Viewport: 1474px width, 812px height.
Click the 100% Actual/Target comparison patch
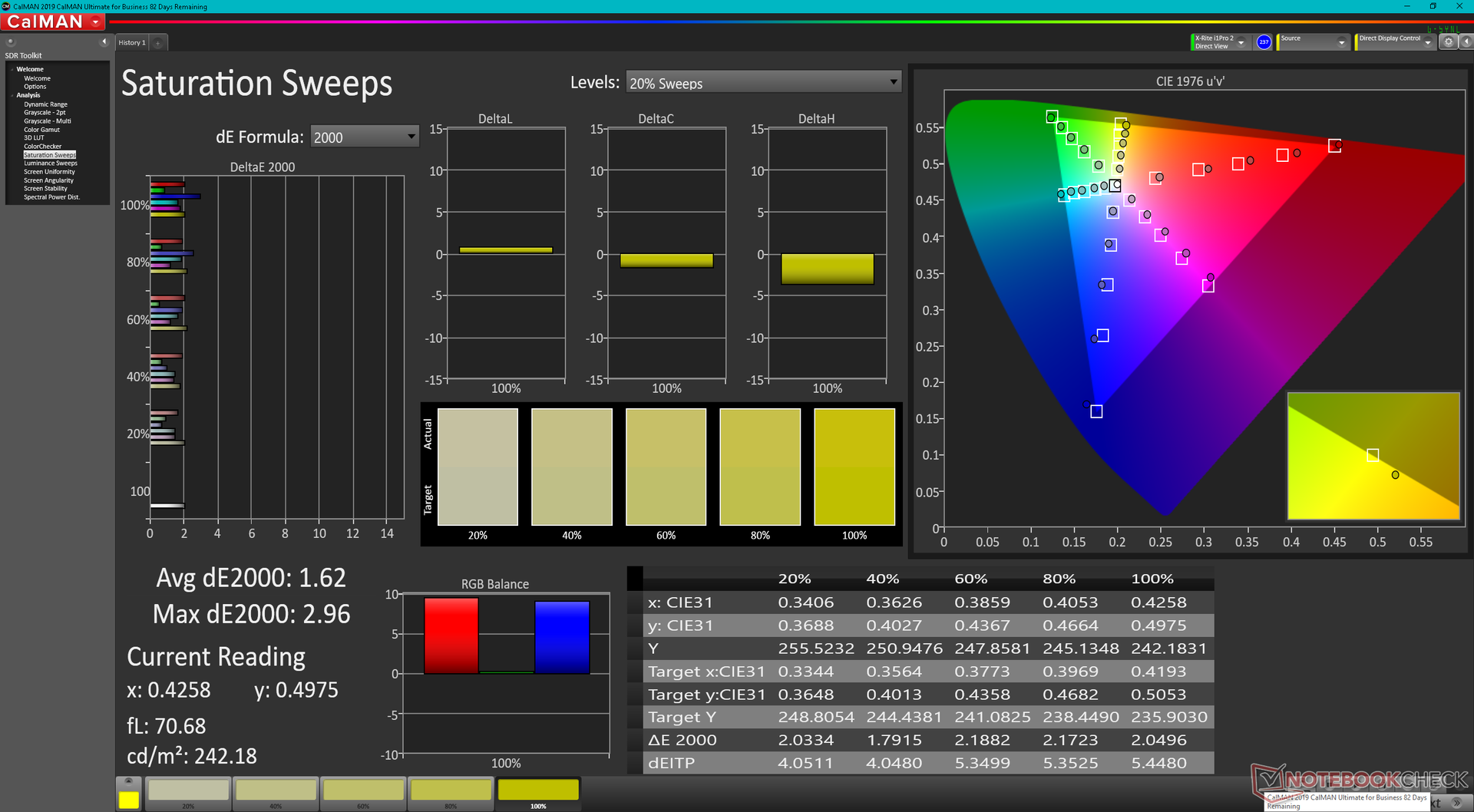click(854, 467)
